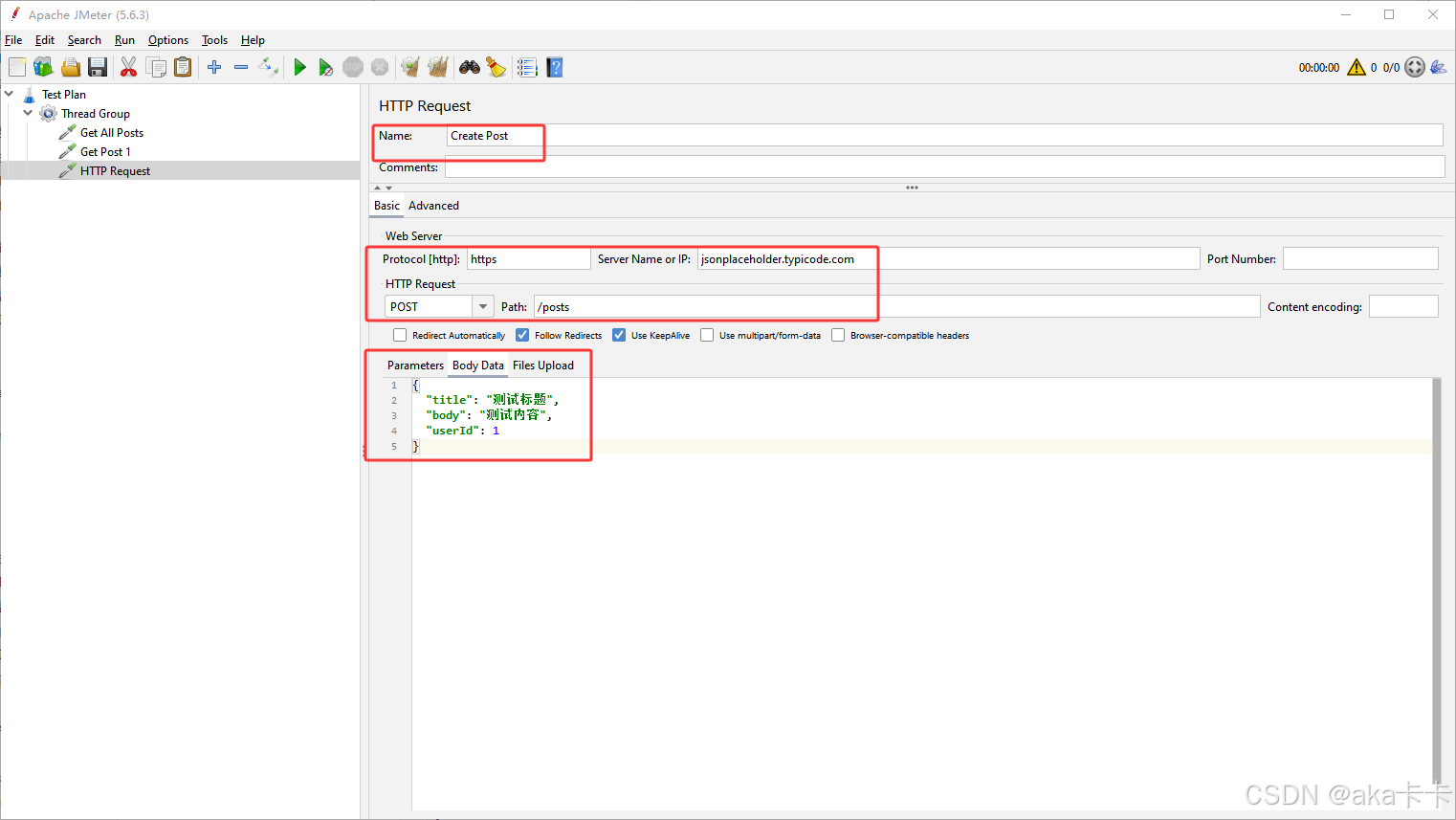1456x820 pixels.
Task: Select the Thread Group node
Action: tap(96, 114)
